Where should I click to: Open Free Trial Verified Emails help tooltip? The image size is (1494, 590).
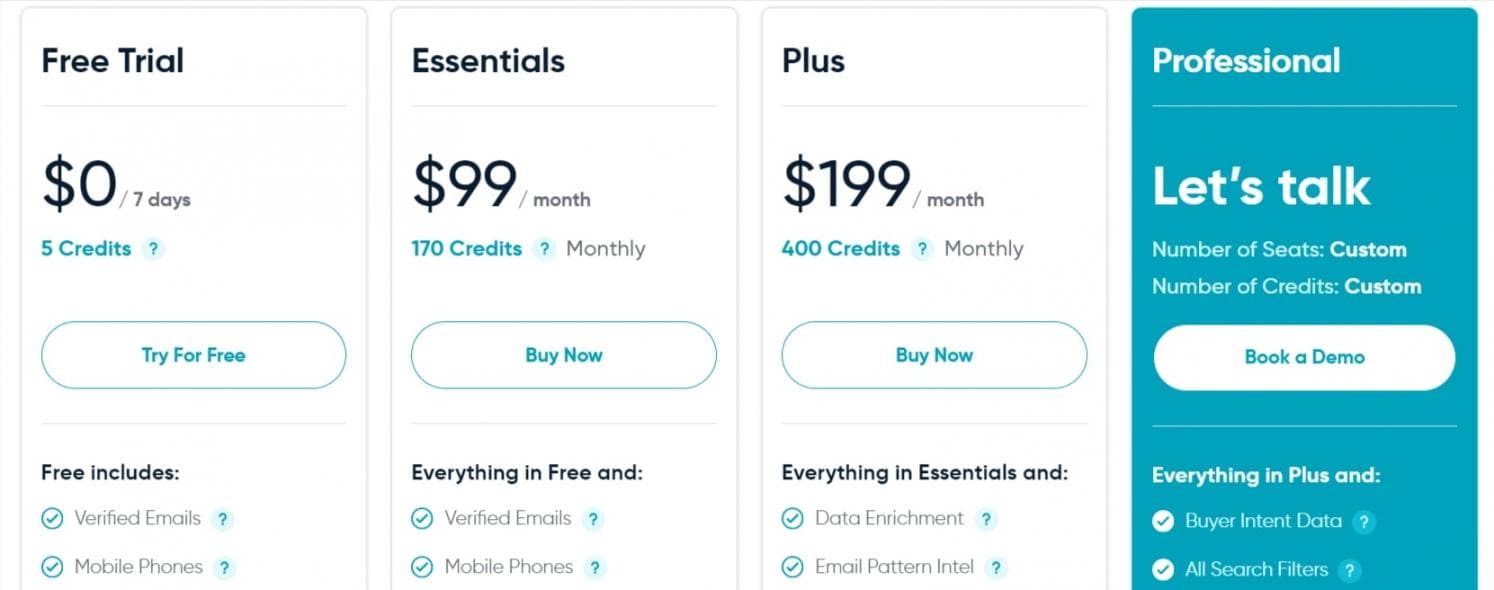click(x=223, y=519)
